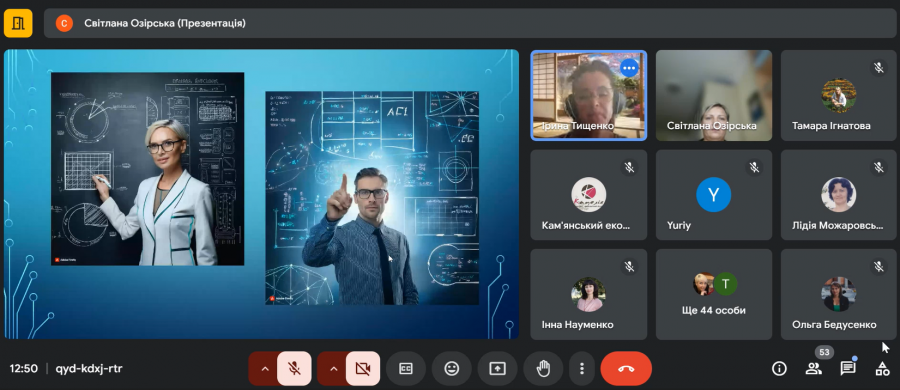The image size is (900, 390).
Task: Open the three-dot more options menu
Action: pos(582,368)
